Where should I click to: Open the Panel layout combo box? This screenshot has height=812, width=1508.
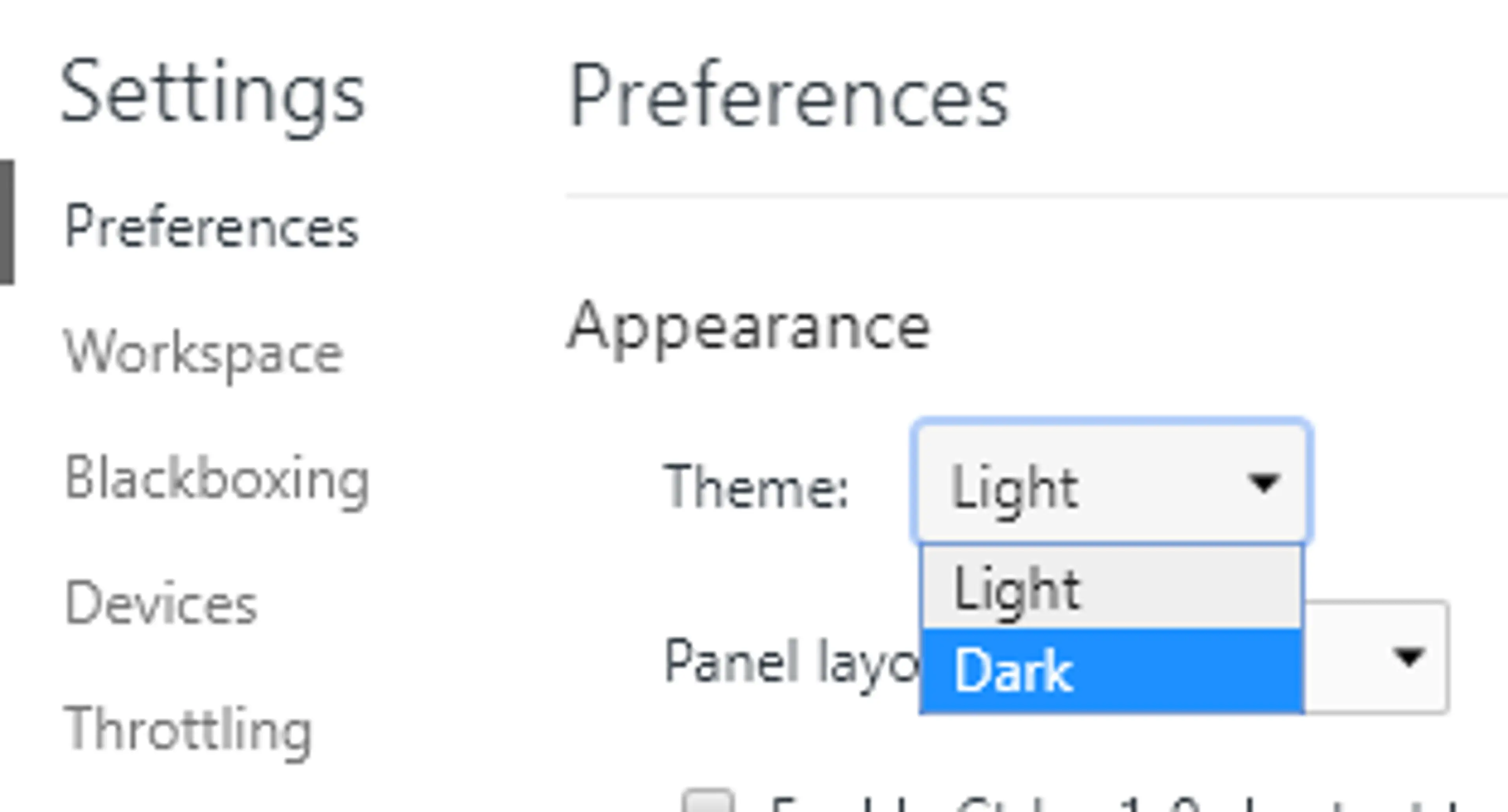(1376, 657)
